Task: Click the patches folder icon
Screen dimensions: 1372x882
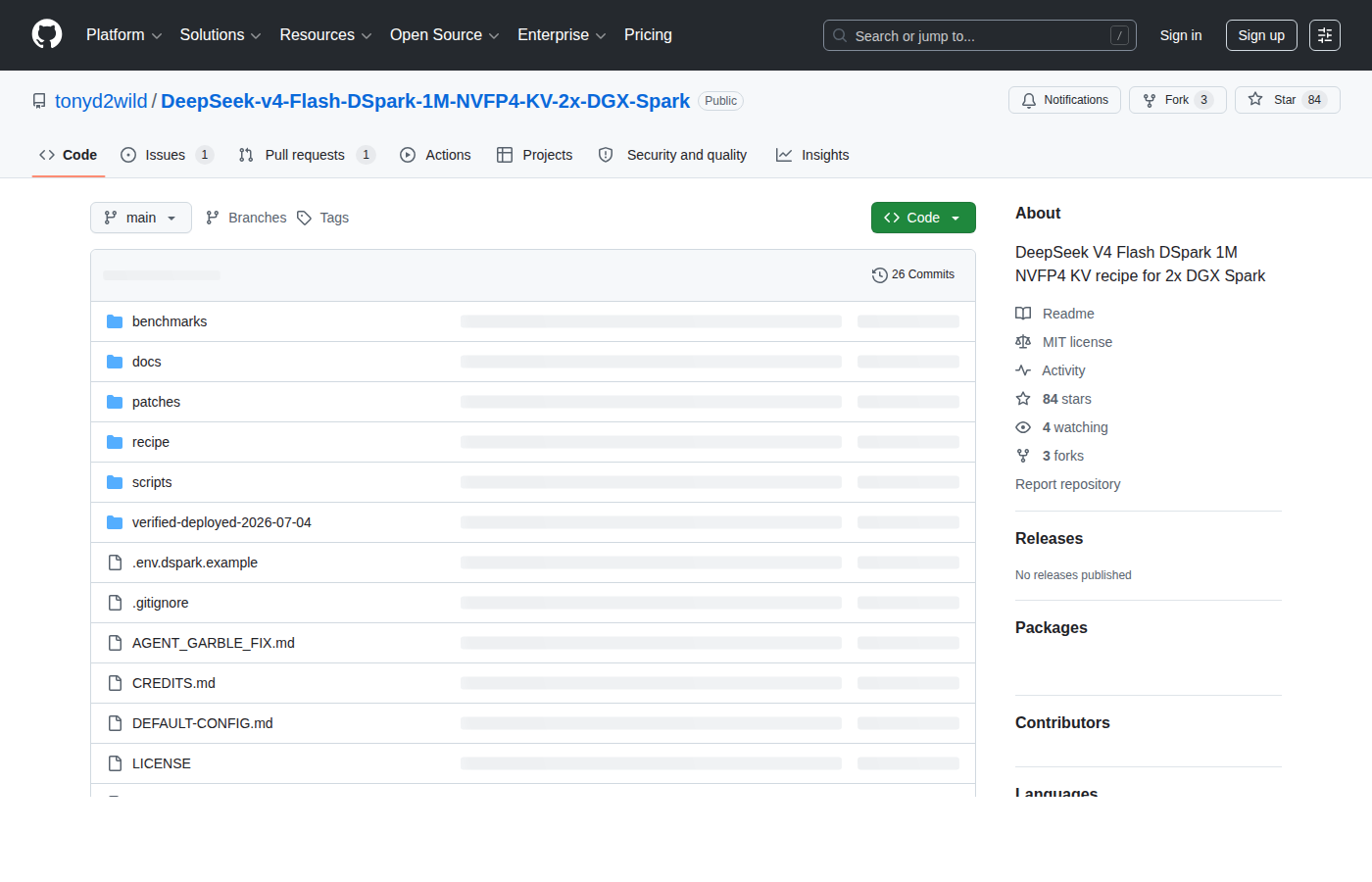Action: 115,402
